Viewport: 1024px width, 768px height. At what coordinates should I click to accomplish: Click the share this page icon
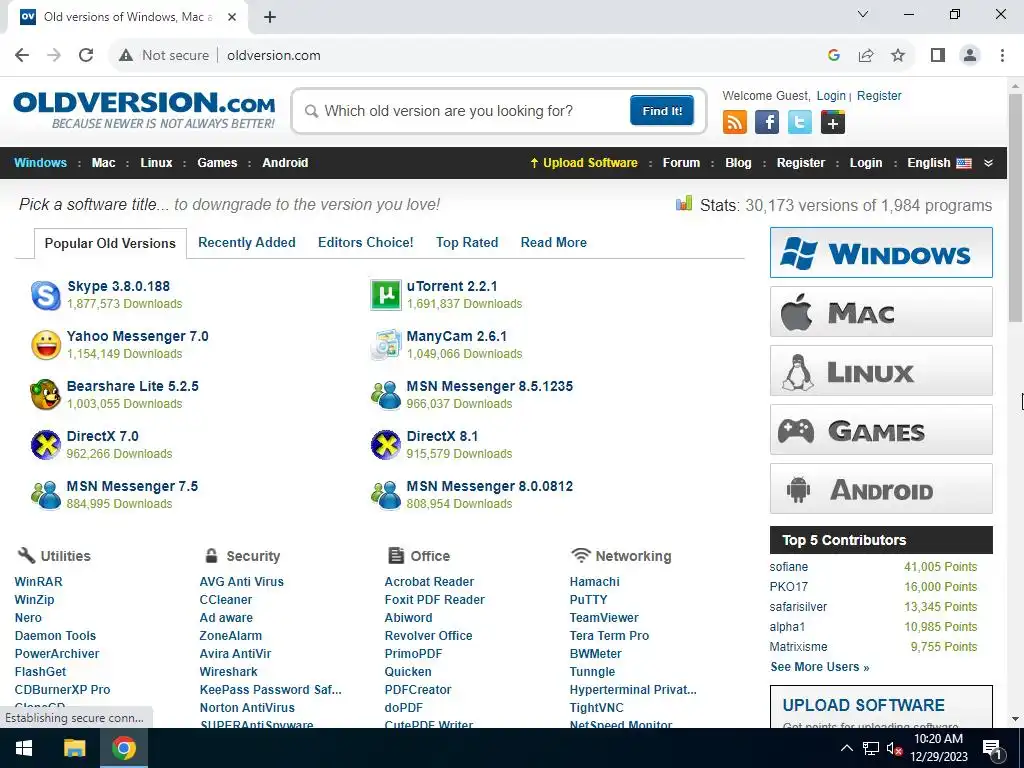click(x=866, y=55)
